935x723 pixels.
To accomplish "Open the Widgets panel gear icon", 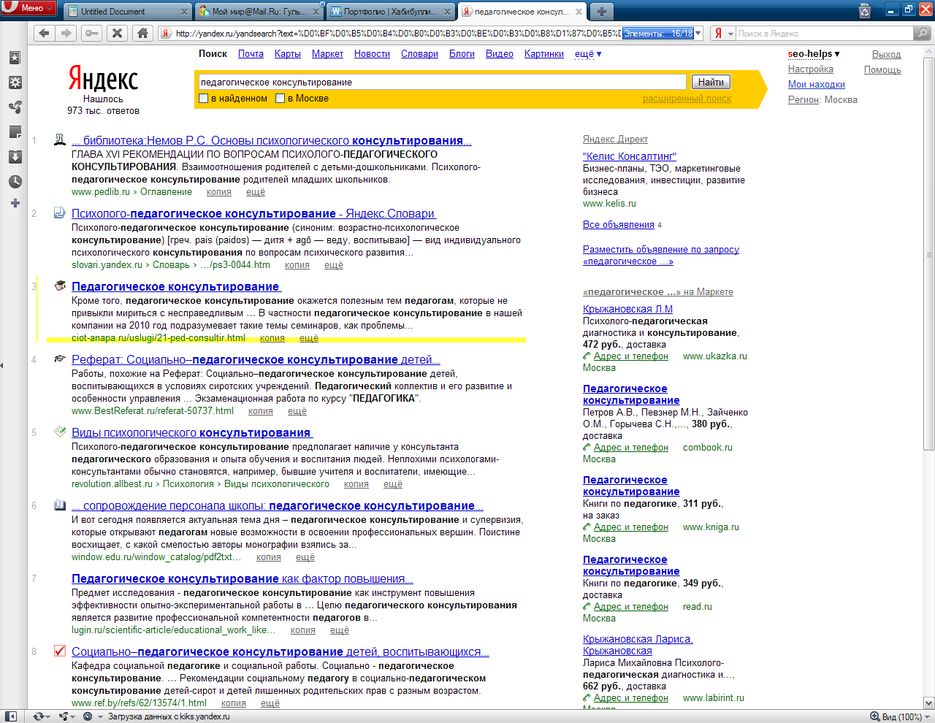I will tap(15, 82).
